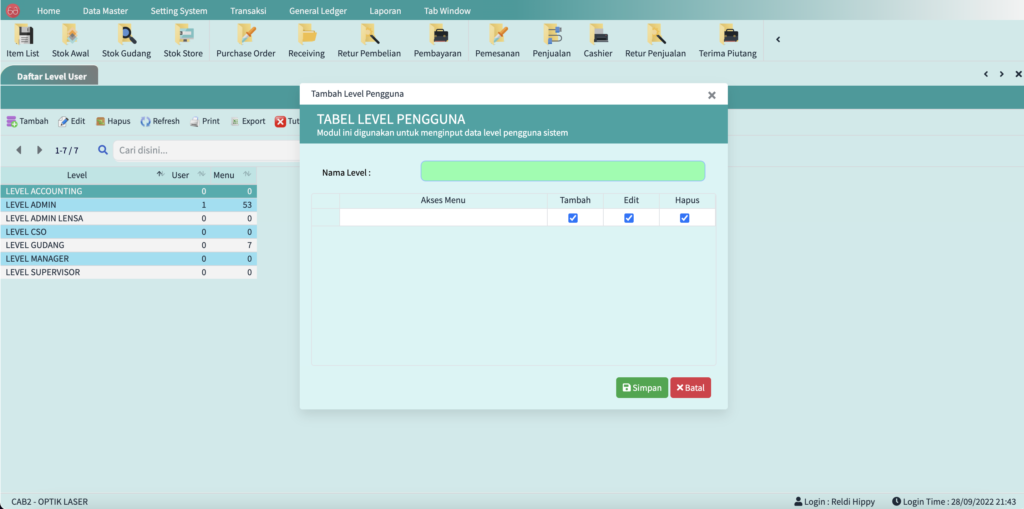
Task: Open the General Ledger menu
Action: pos(316,10)
